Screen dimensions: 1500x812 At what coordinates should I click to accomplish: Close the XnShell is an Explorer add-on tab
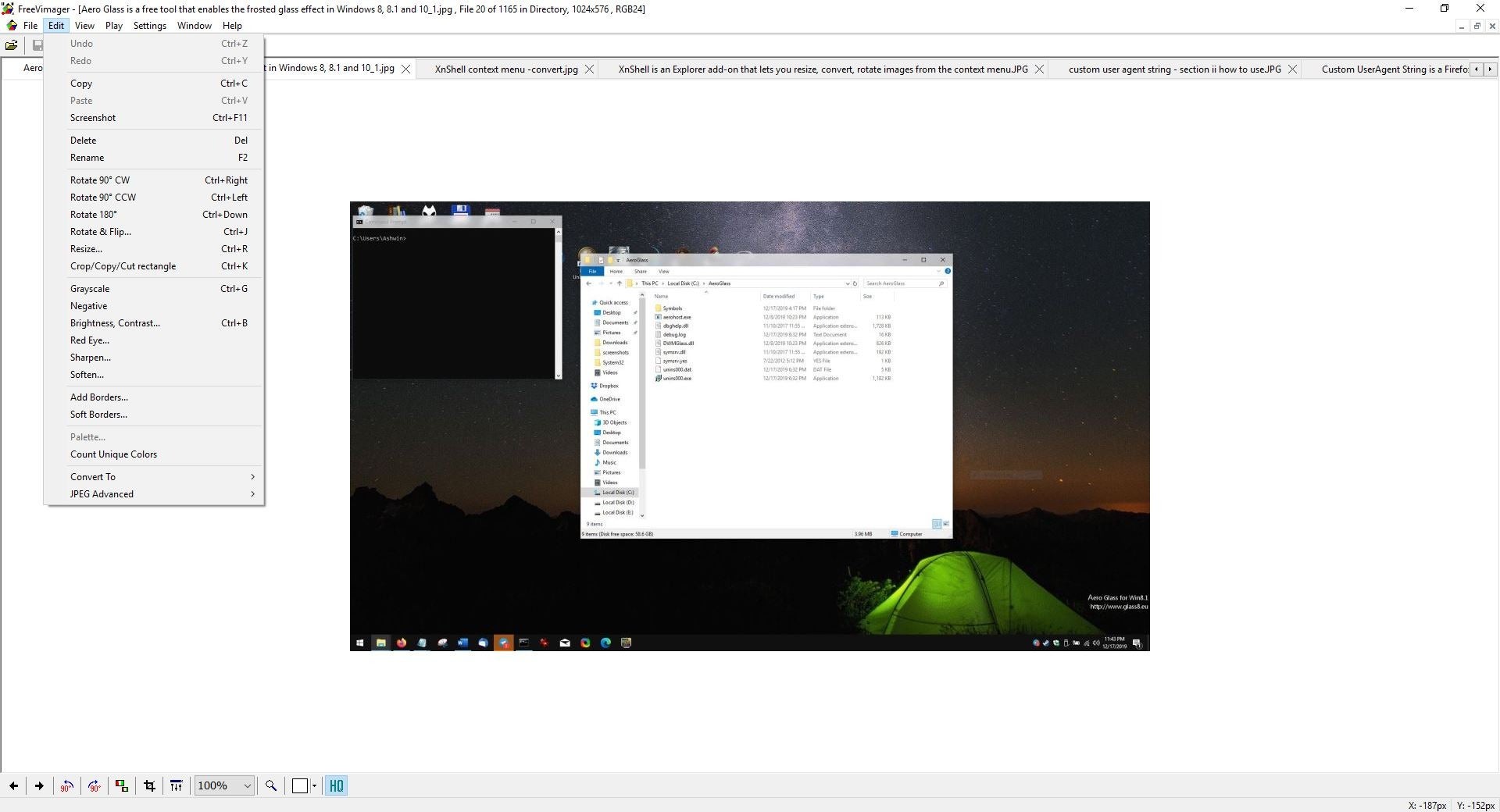click(1039, 69)
